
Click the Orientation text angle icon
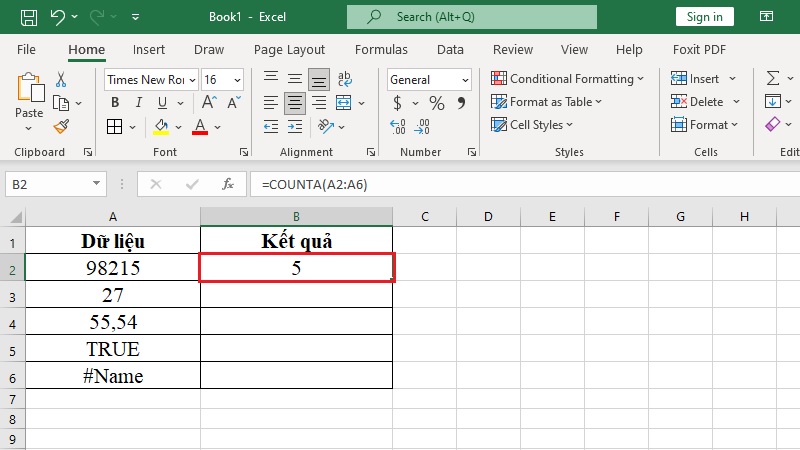pyautogui.click(x=326, y=126)
